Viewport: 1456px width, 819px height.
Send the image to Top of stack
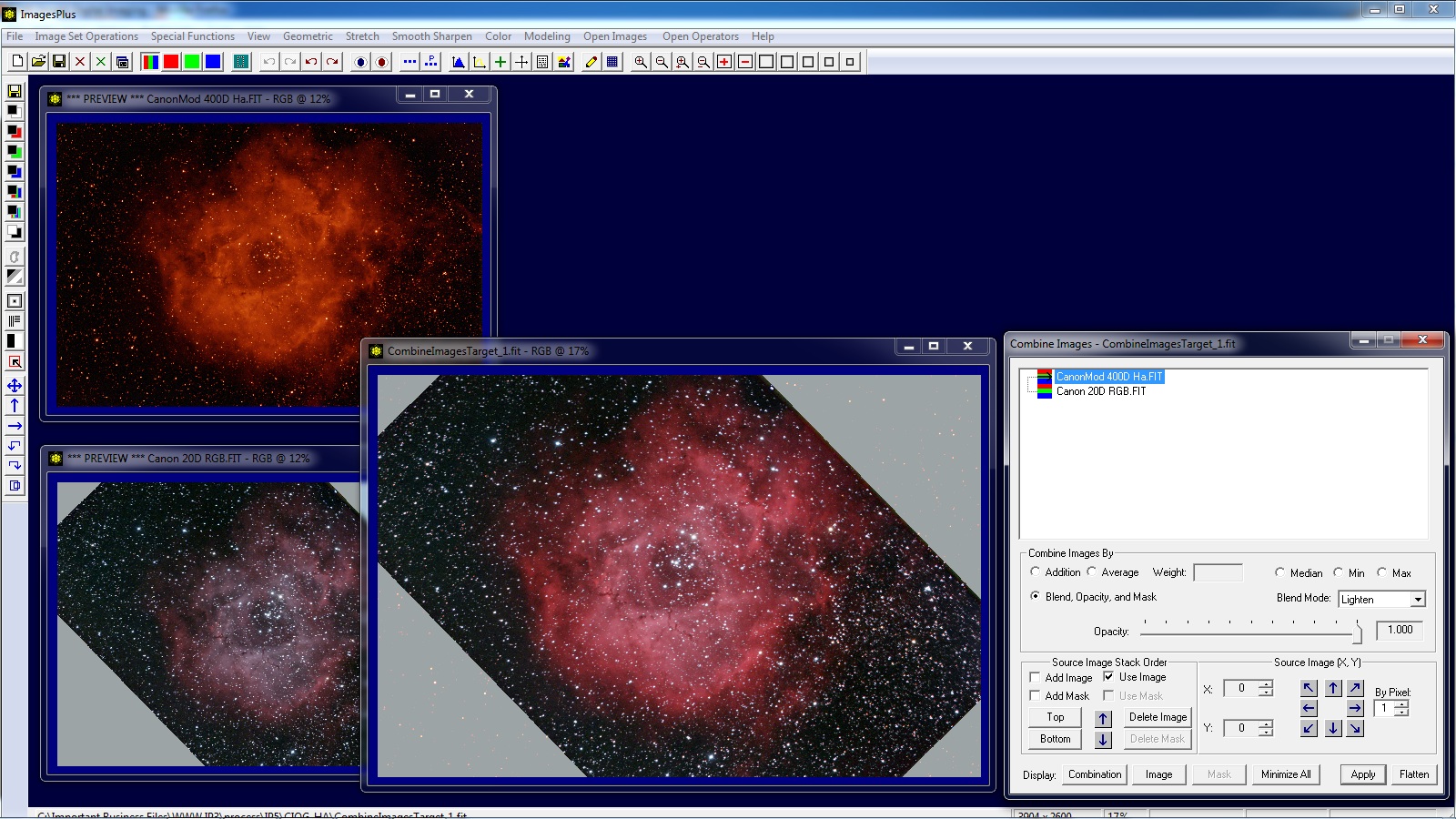(x=1055, y=717)
